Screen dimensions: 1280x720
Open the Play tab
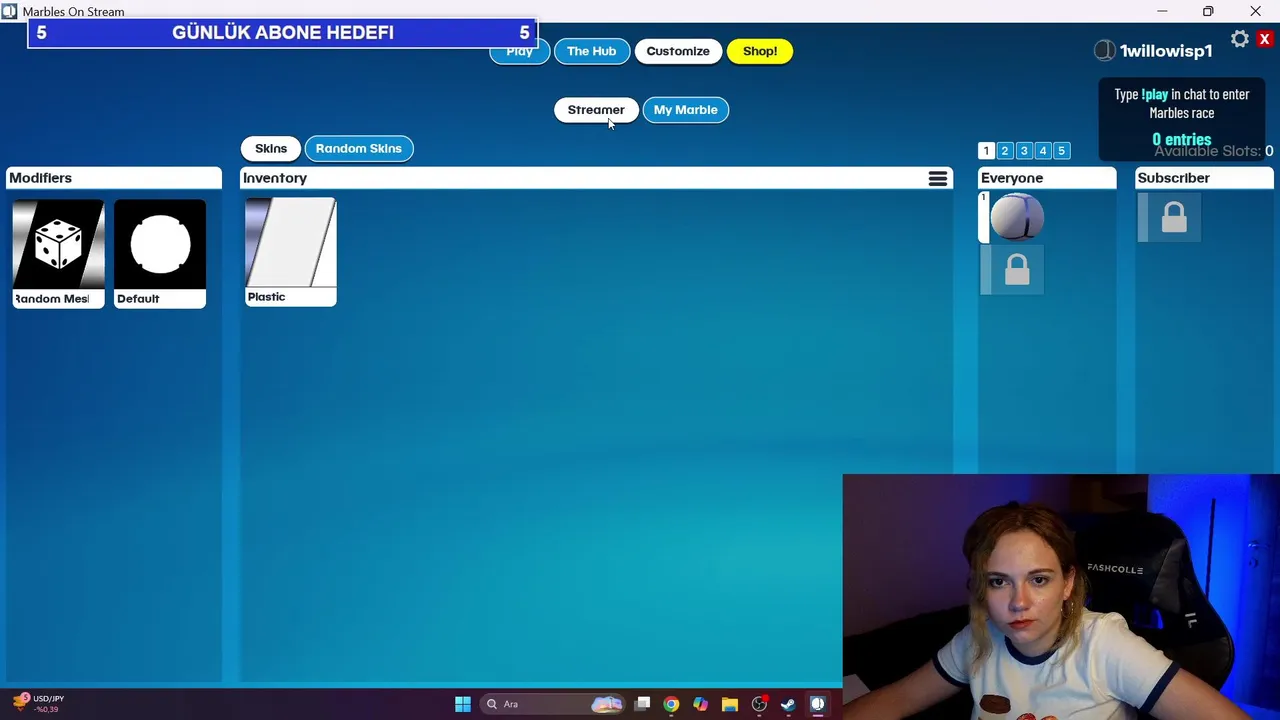pyautogui.click(x=520, y=52)
